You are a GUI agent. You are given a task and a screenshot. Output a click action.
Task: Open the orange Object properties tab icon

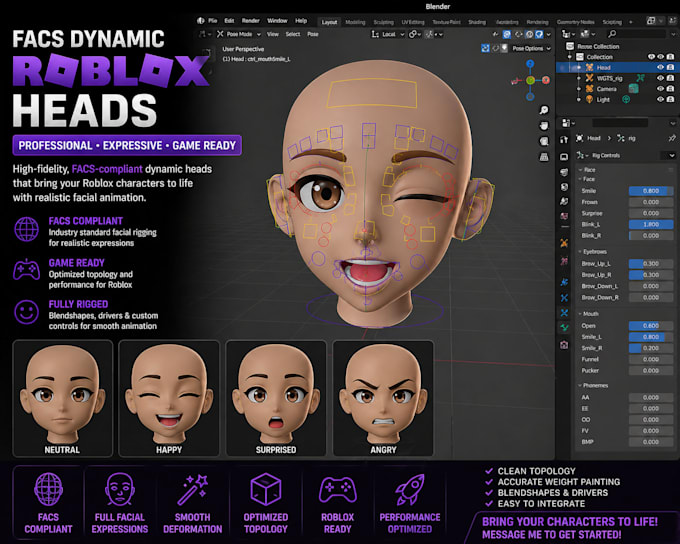(564, 243)
